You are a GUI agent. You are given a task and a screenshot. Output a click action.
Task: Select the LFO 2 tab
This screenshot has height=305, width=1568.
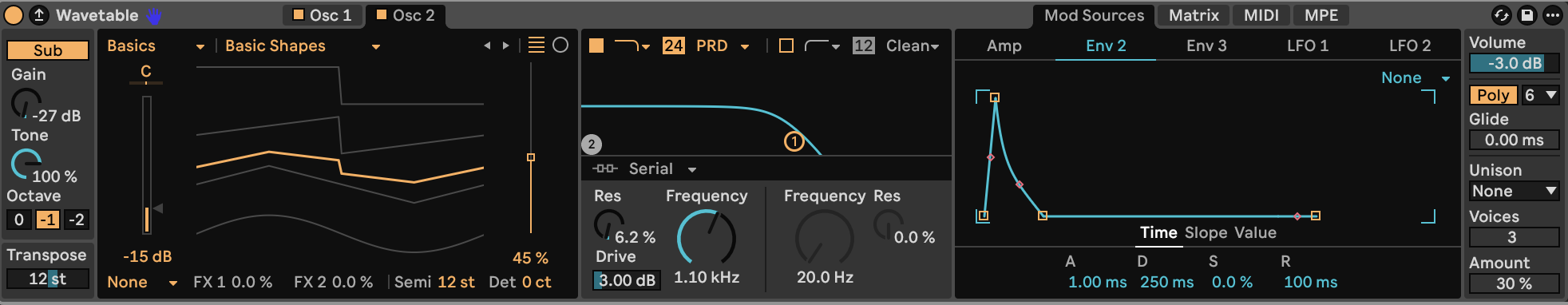coord(1410,46)
